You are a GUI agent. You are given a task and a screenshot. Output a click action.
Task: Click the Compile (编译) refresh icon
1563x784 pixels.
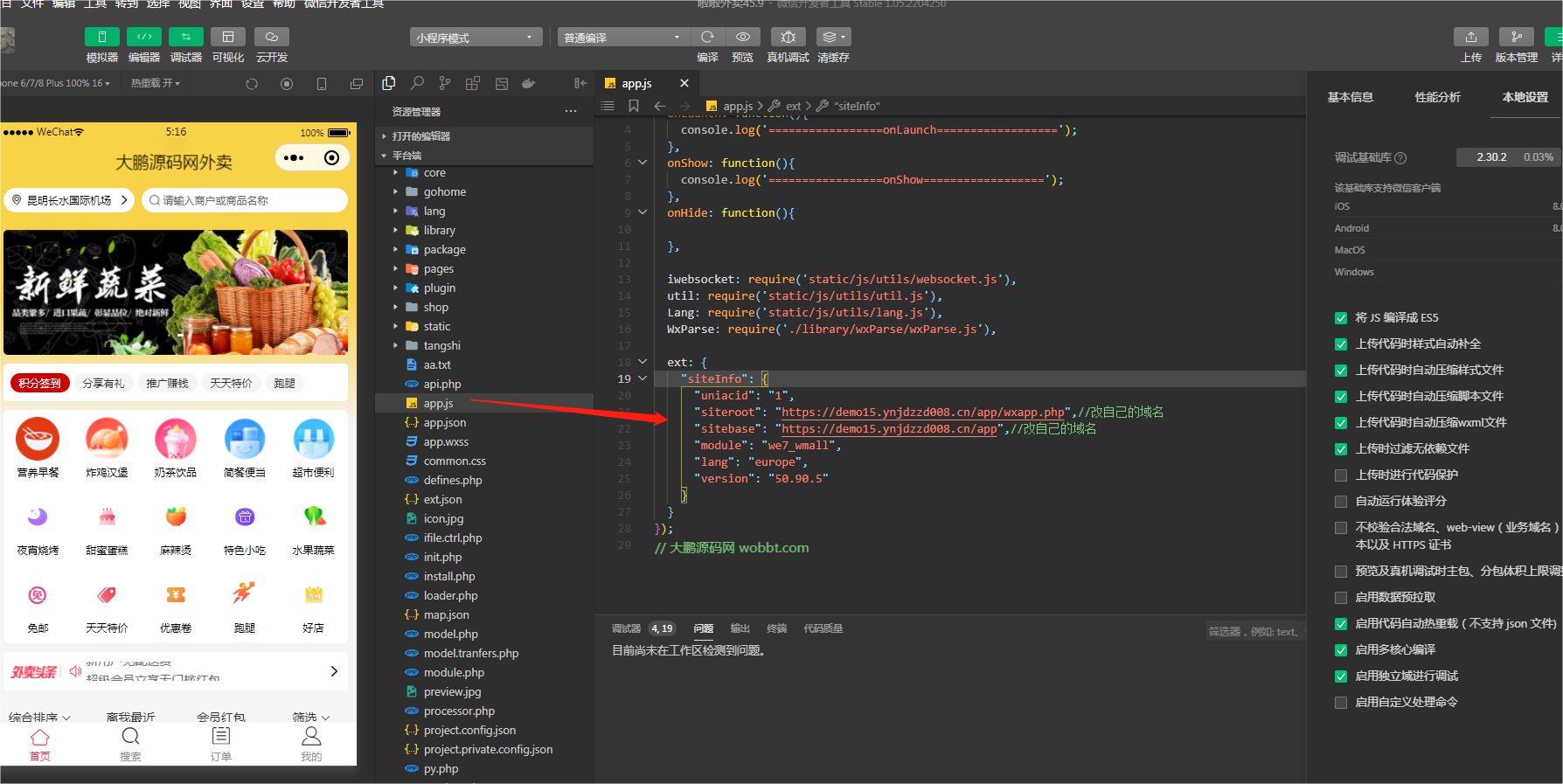(707, 37)
